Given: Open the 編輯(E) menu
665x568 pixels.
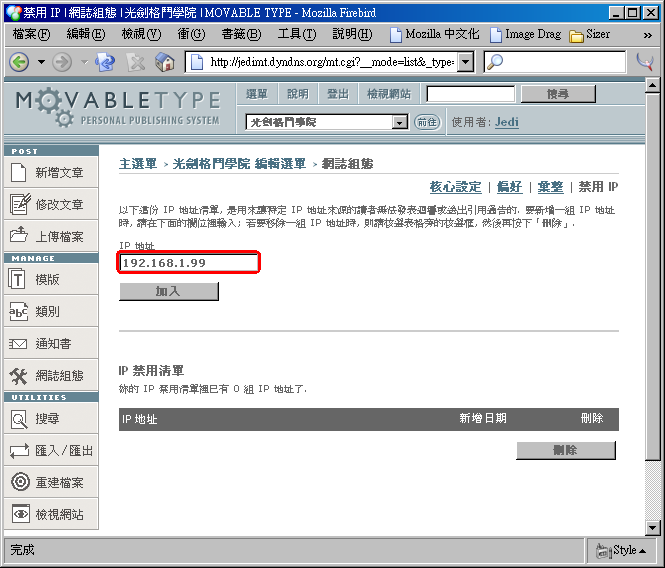Looking at the screenshot, I should pyautogui.click(x=86, y=34).
